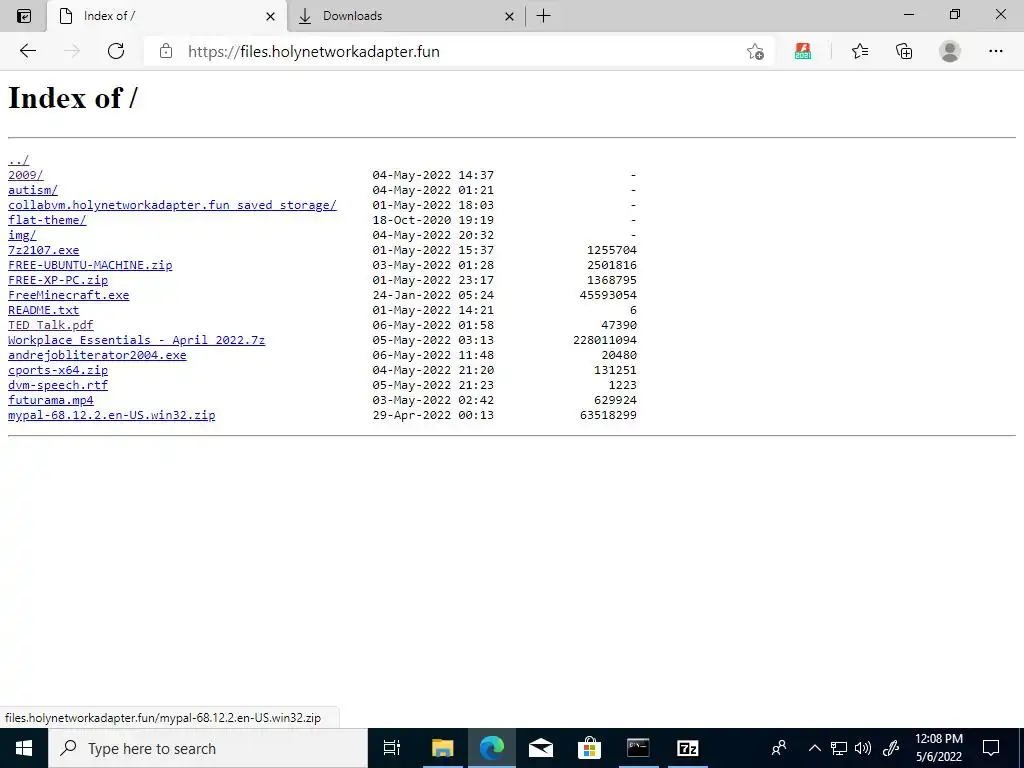Open README.txt file
The height and width of the screenshot is (768, 1024).
(x=44, y=310)
